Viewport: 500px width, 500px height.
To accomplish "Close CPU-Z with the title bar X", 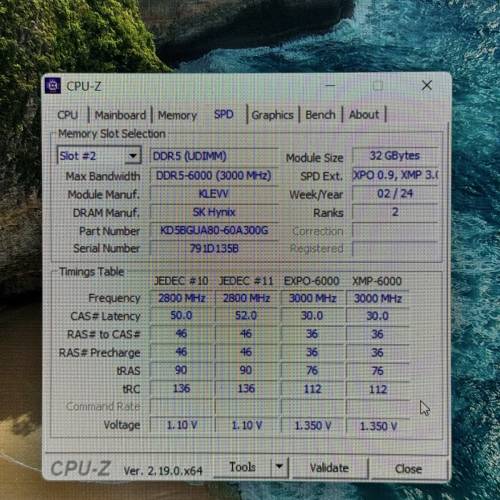I will click(x=427, y=85).
